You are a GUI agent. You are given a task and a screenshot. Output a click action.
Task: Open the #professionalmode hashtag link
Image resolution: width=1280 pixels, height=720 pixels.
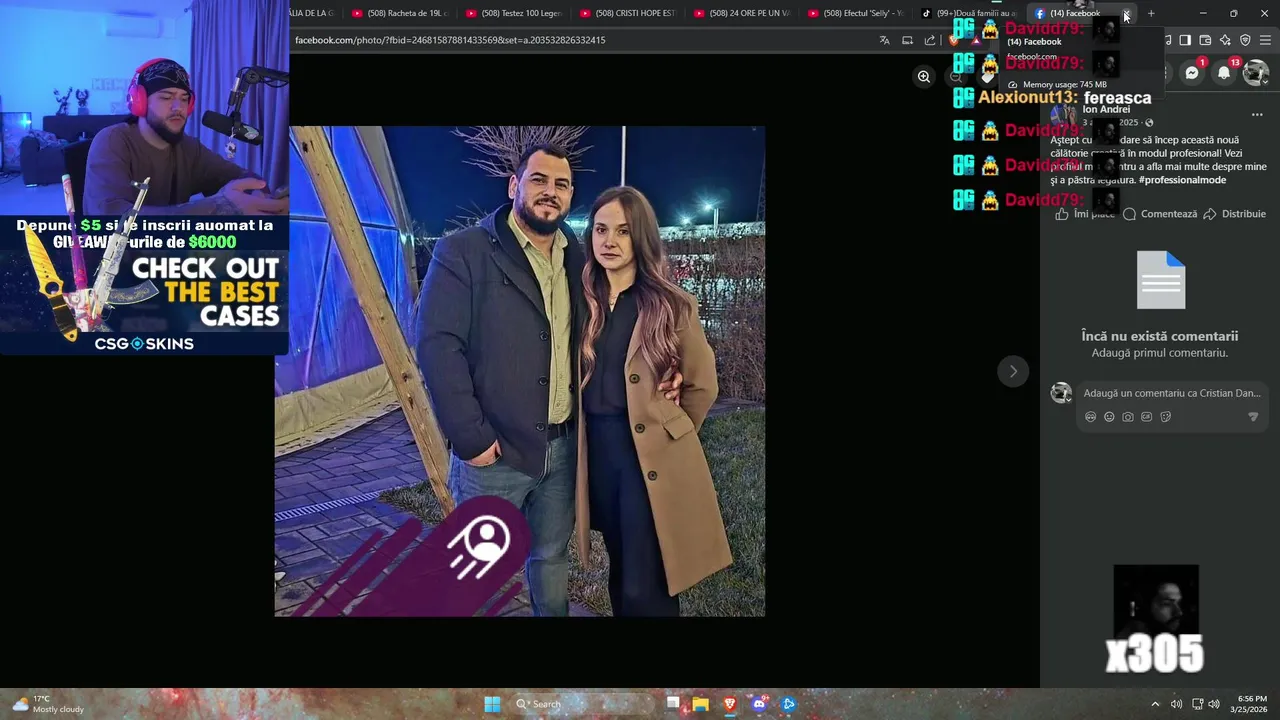pyautogui.click(x=1182, y=180)
